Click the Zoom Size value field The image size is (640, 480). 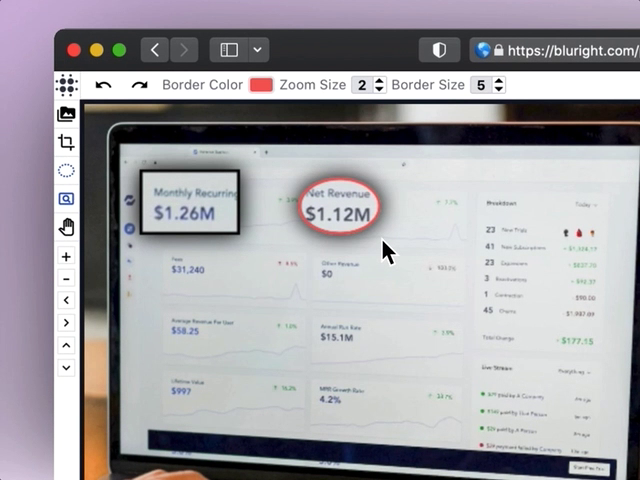tap(362, 85)
